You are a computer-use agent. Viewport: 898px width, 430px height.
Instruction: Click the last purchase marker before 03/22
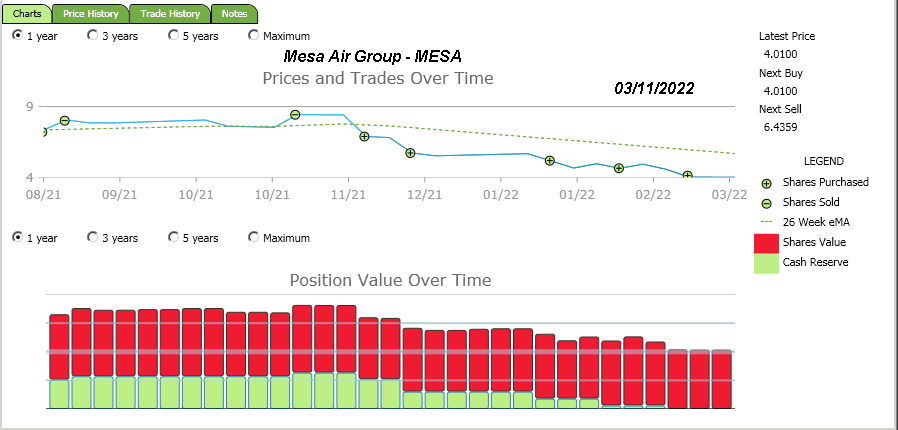point(687,176)
